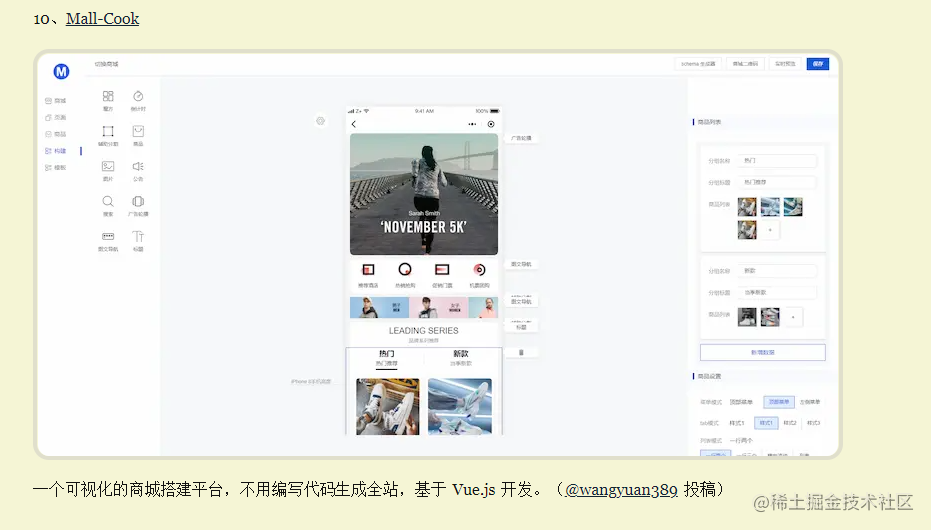931x530 pixels.
Task: Click the 广告轮播 tag beside the banner
Action: pos(521,138)
